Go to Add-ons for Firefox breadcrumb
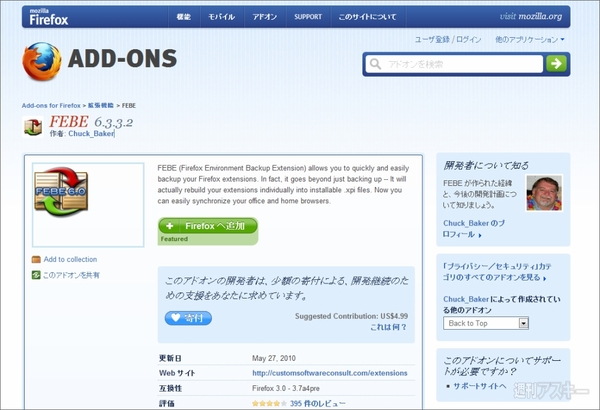This screenshot has width=600, height=410. click(x=51, y=105)
